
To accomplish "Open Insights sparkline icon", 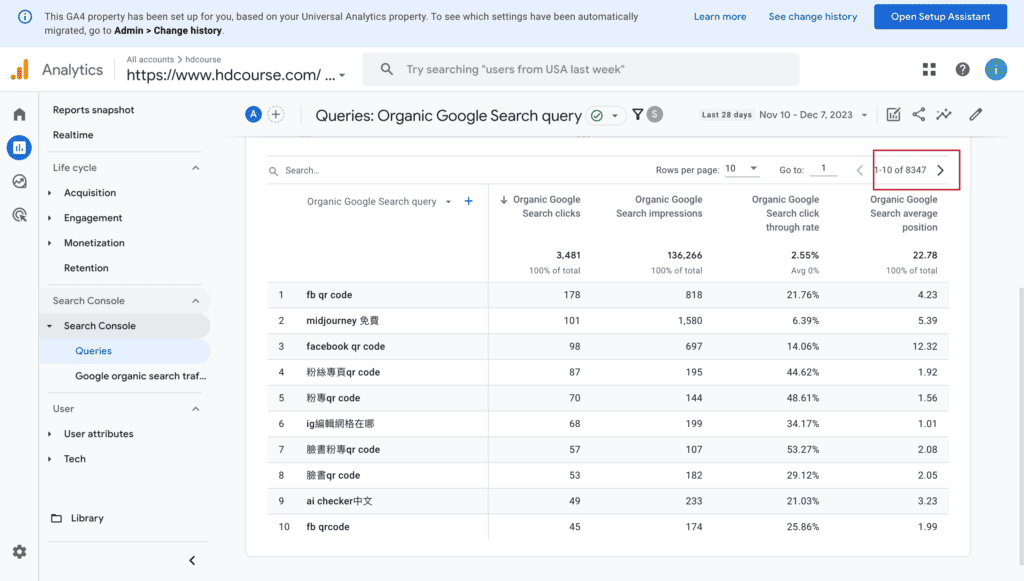I will click(944, 115).
